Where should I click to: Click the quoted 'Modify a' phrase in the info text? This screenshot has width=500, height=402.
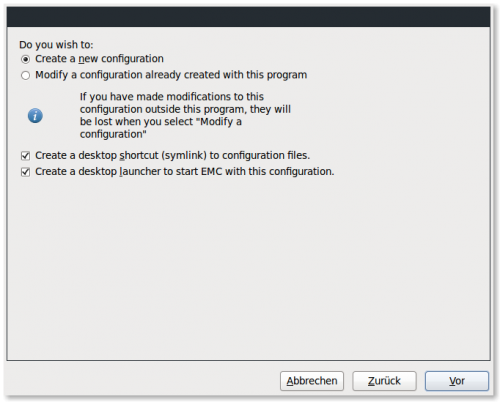click(x=219, y=122)
